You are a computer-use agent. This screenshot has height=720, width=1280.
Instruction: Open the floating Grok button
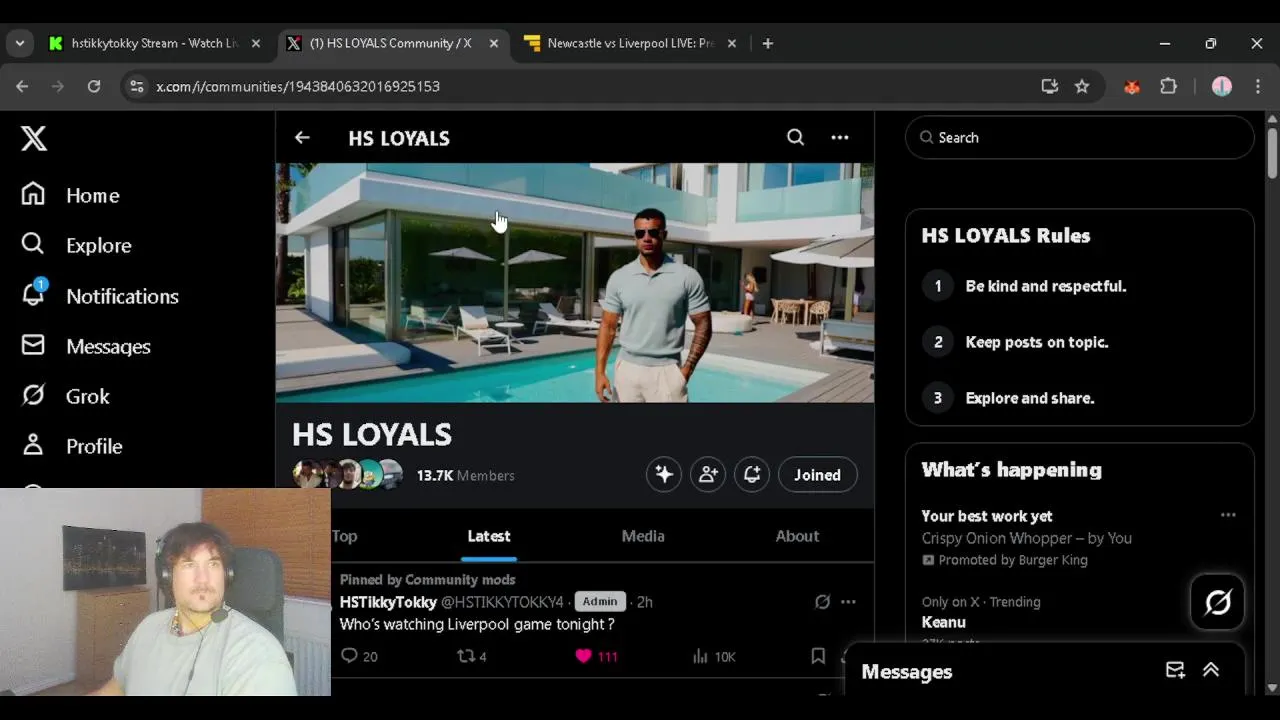coord(1217,602)
